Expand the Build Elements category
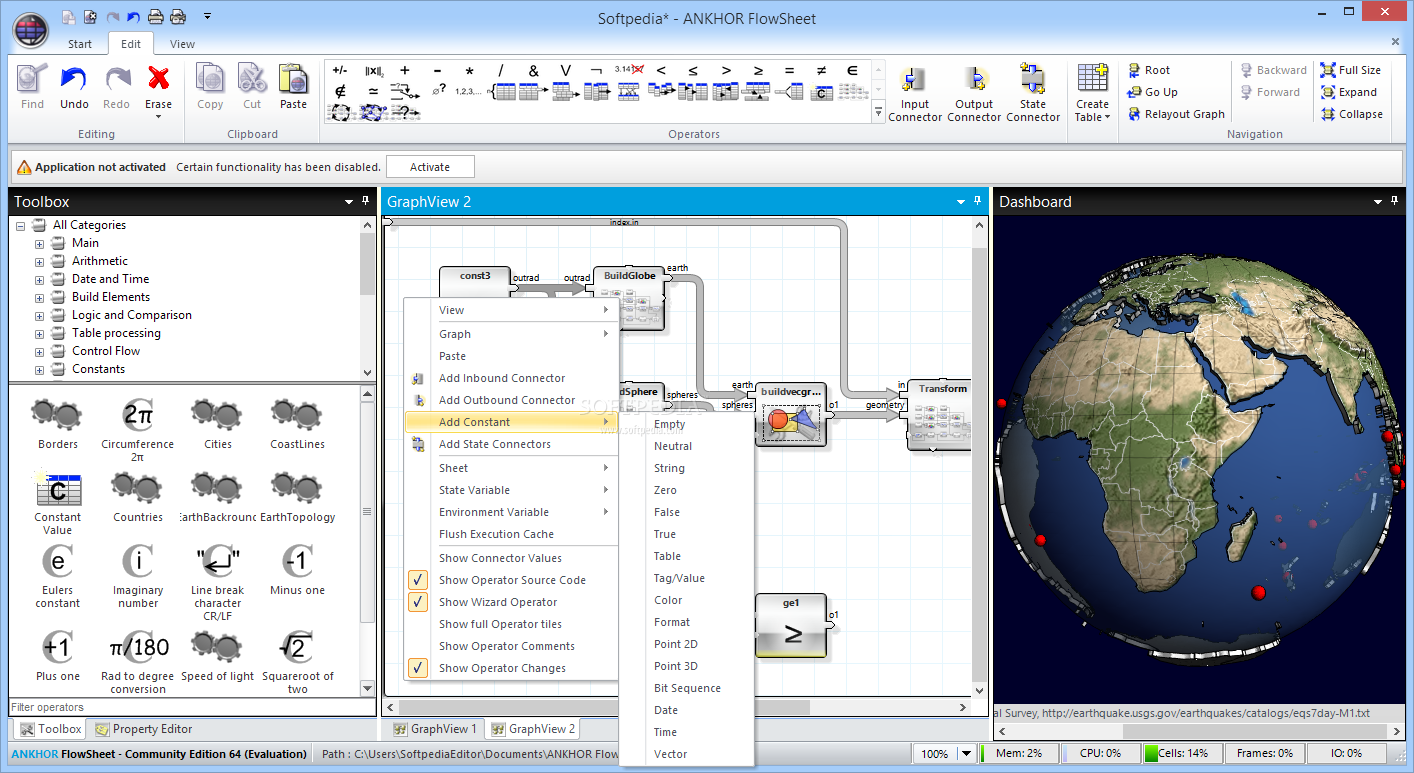The width and height of the screenshot is (1414, 773). (x=40, y=297)
